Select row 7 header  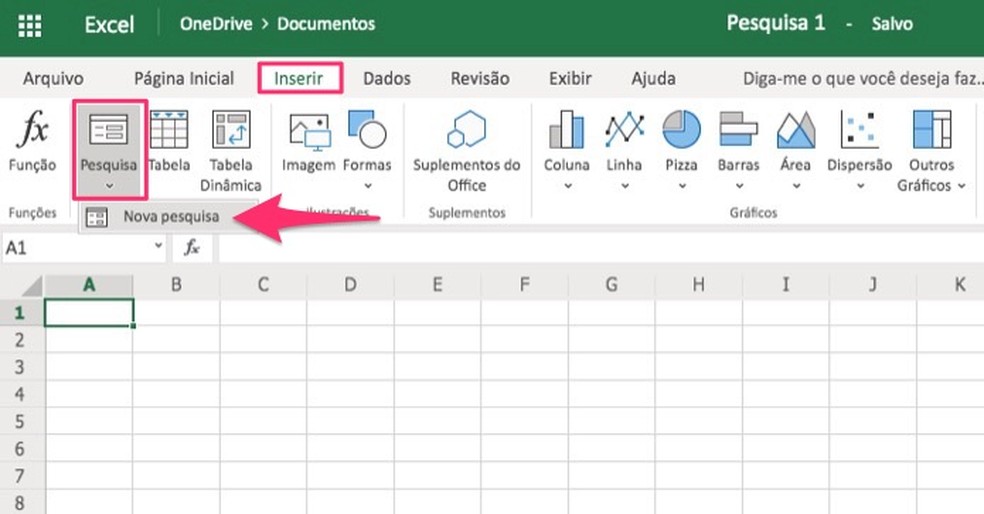pyautogui.click(x=21, y=476)
